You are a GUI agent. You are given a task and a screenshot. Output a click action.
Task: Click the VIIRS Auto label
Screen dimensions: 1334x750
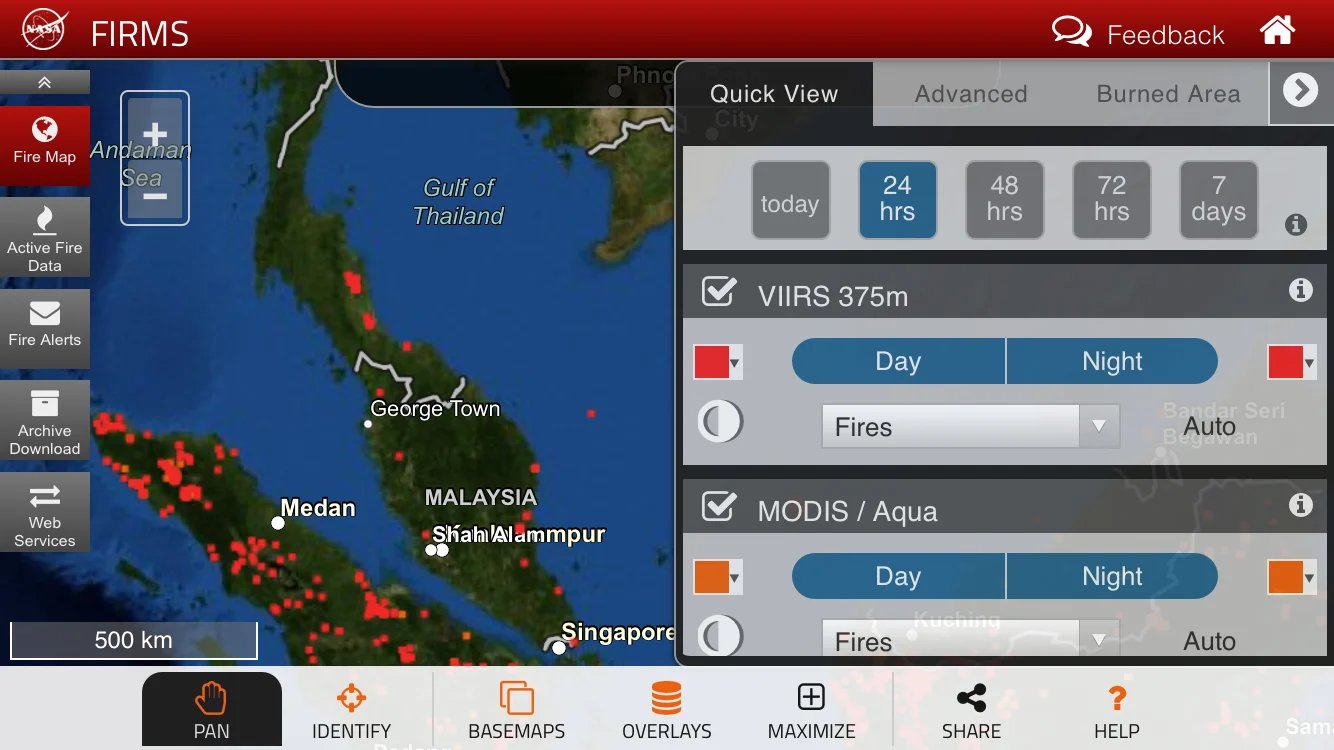[x=1210, y=427]
